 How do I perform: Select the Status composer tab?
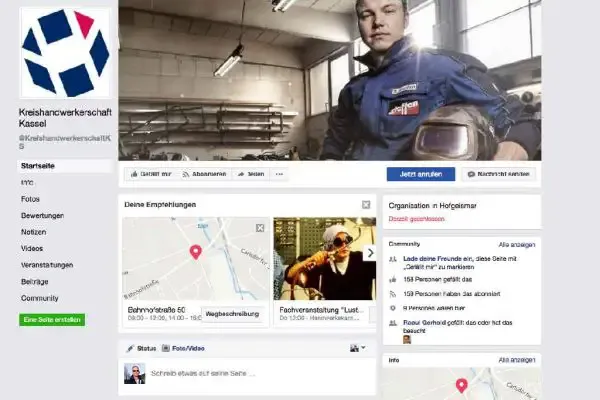click(x=141, y=348)
